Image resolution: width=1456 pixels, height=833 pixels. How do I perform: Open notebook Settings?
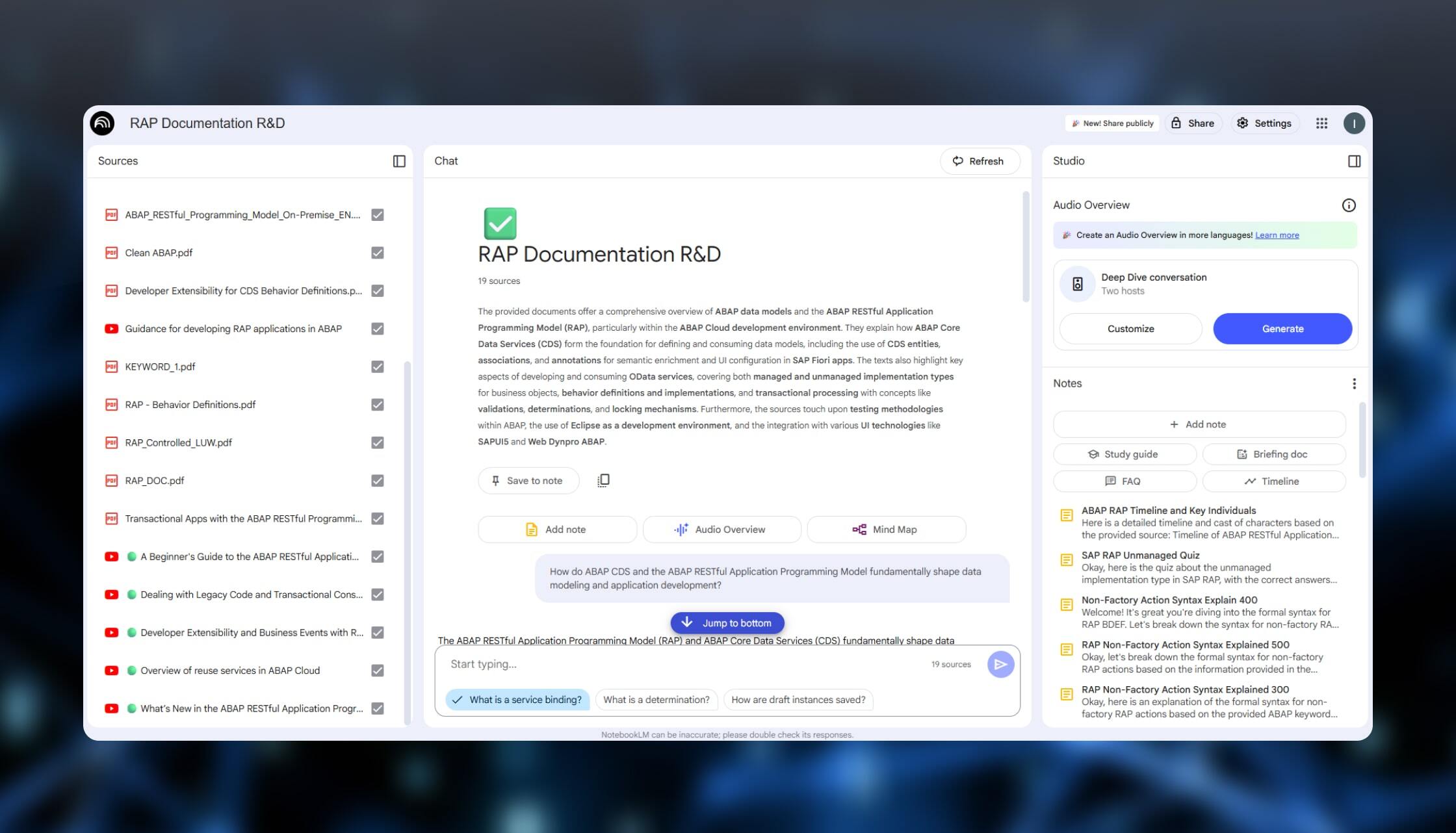tap(1264, 123)
